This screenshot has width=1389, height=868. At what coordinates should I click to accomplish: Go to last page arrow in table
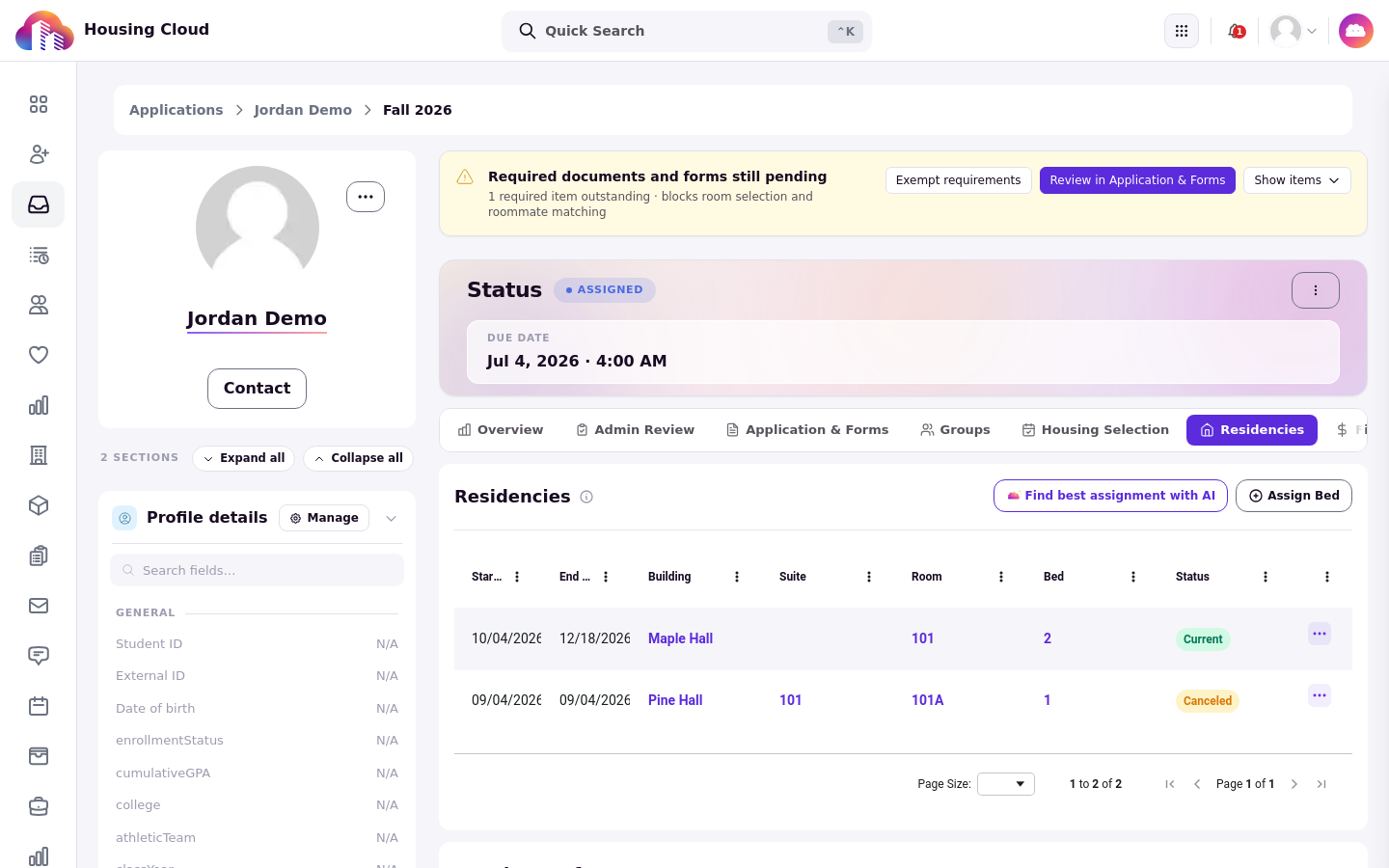tap(1321, 784)
